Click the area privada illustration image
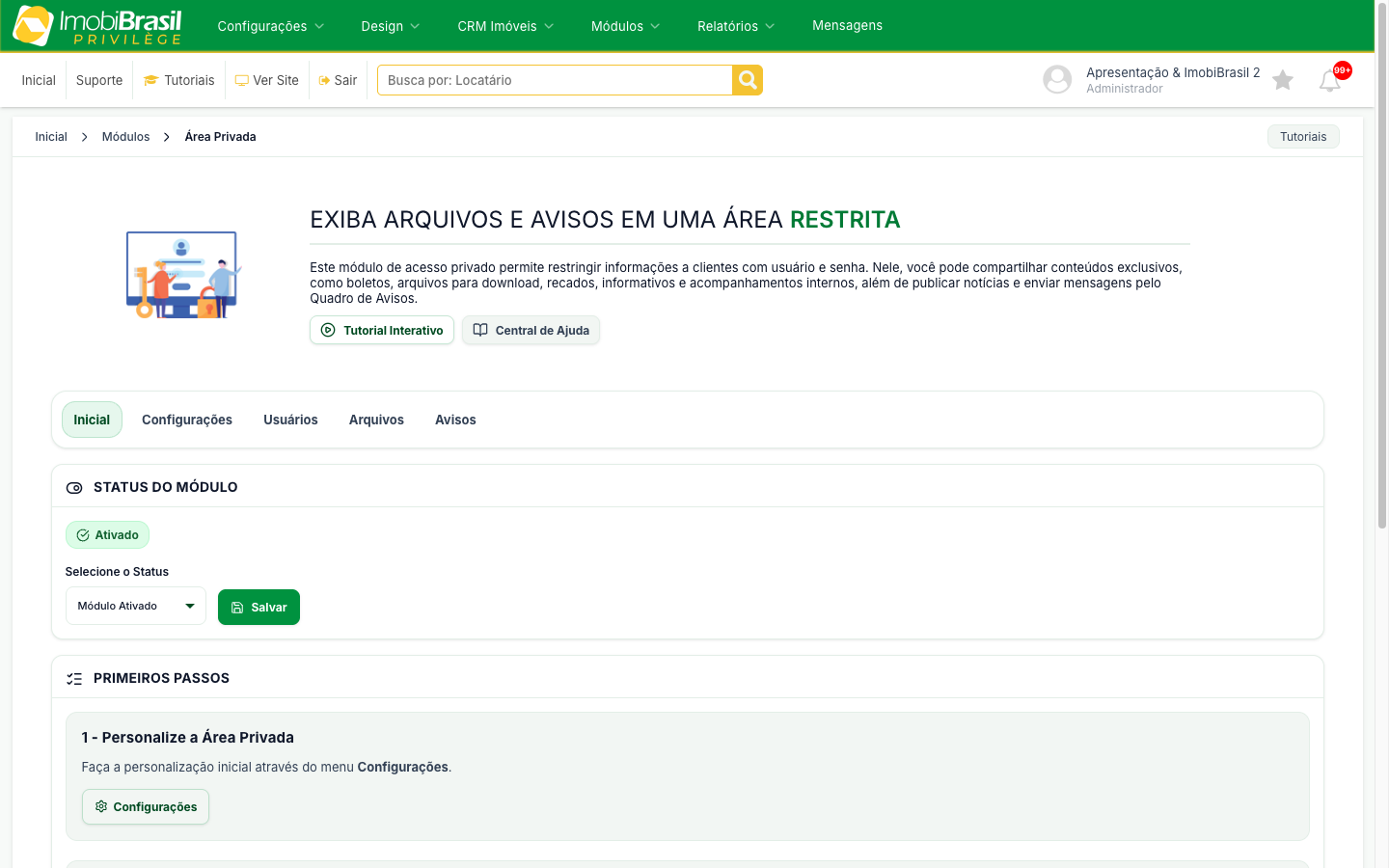The height and width of the screenshot is (868, 1389). tap(182, 275)
